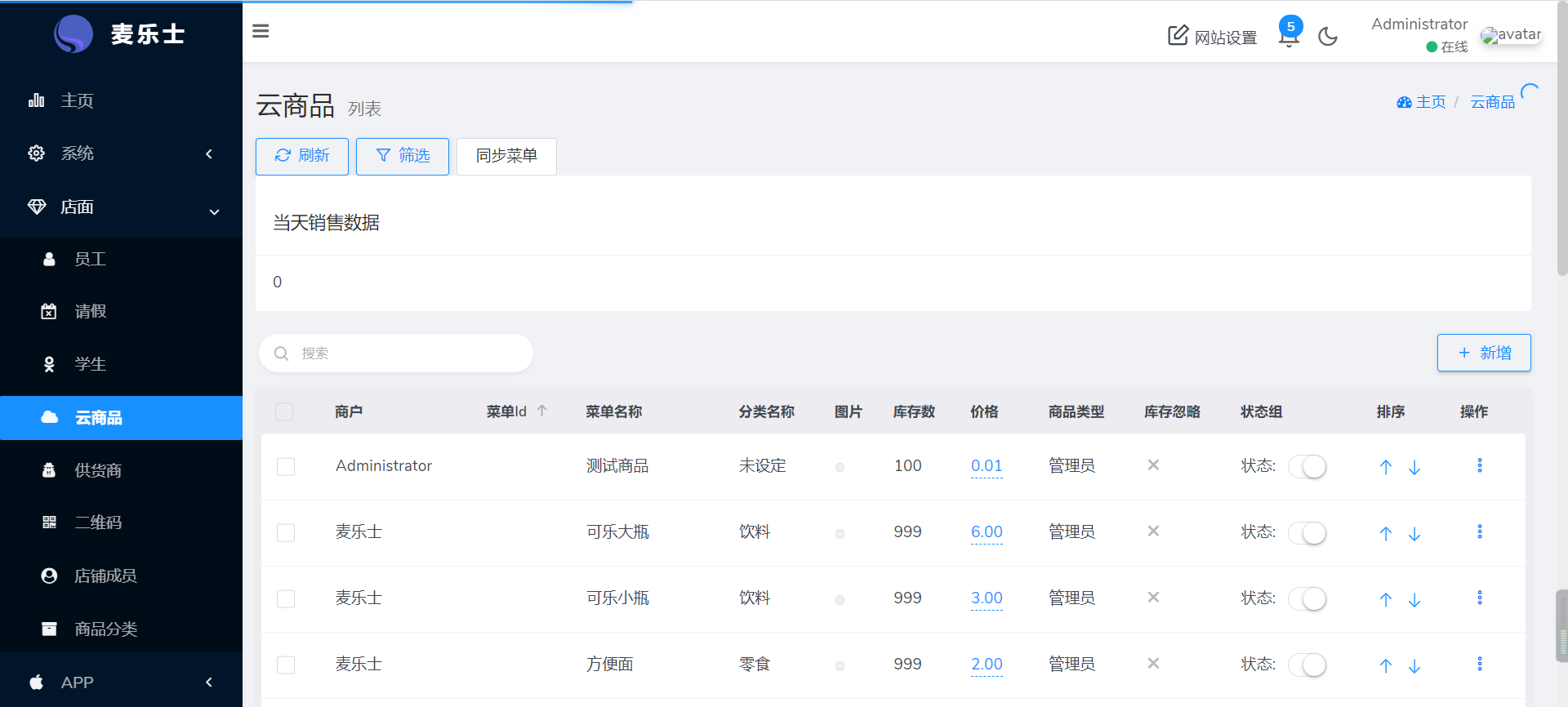Click 库存忽略 X icon for 测试商品
The height and width of the screenshot is (707, 1568).
point(1153,465)
